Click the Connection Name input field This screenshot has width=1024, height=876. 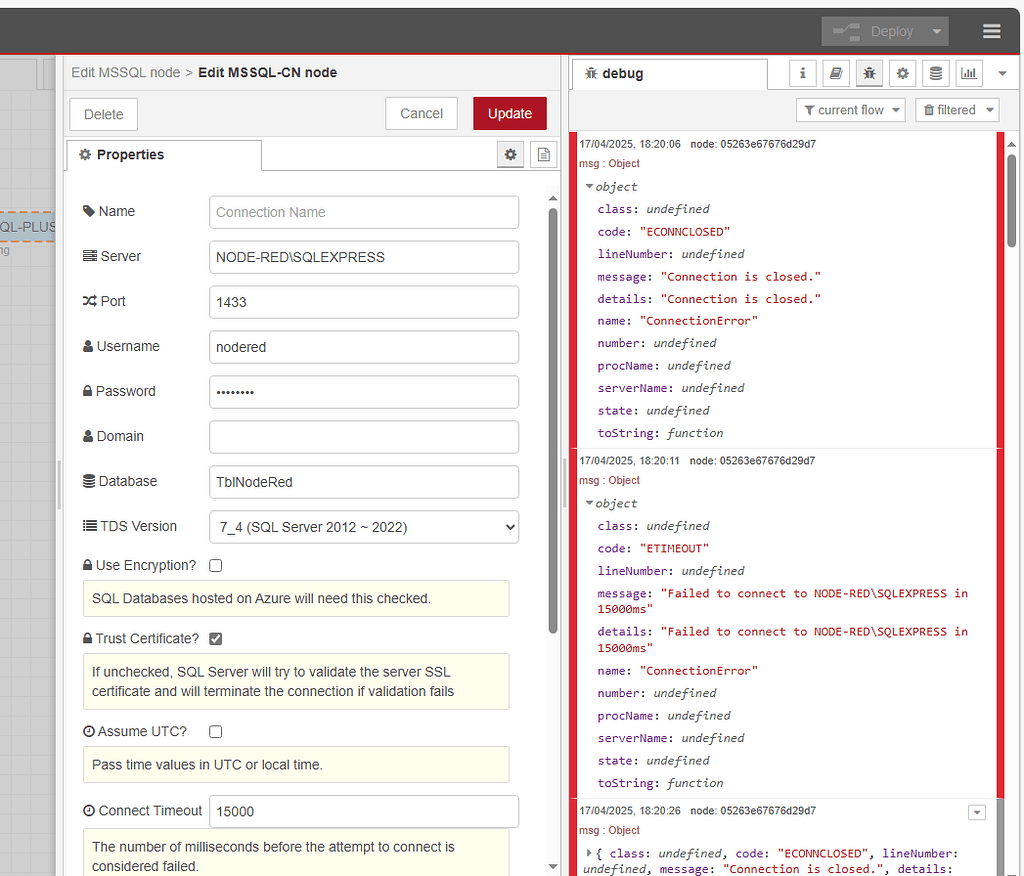(363, 212)
